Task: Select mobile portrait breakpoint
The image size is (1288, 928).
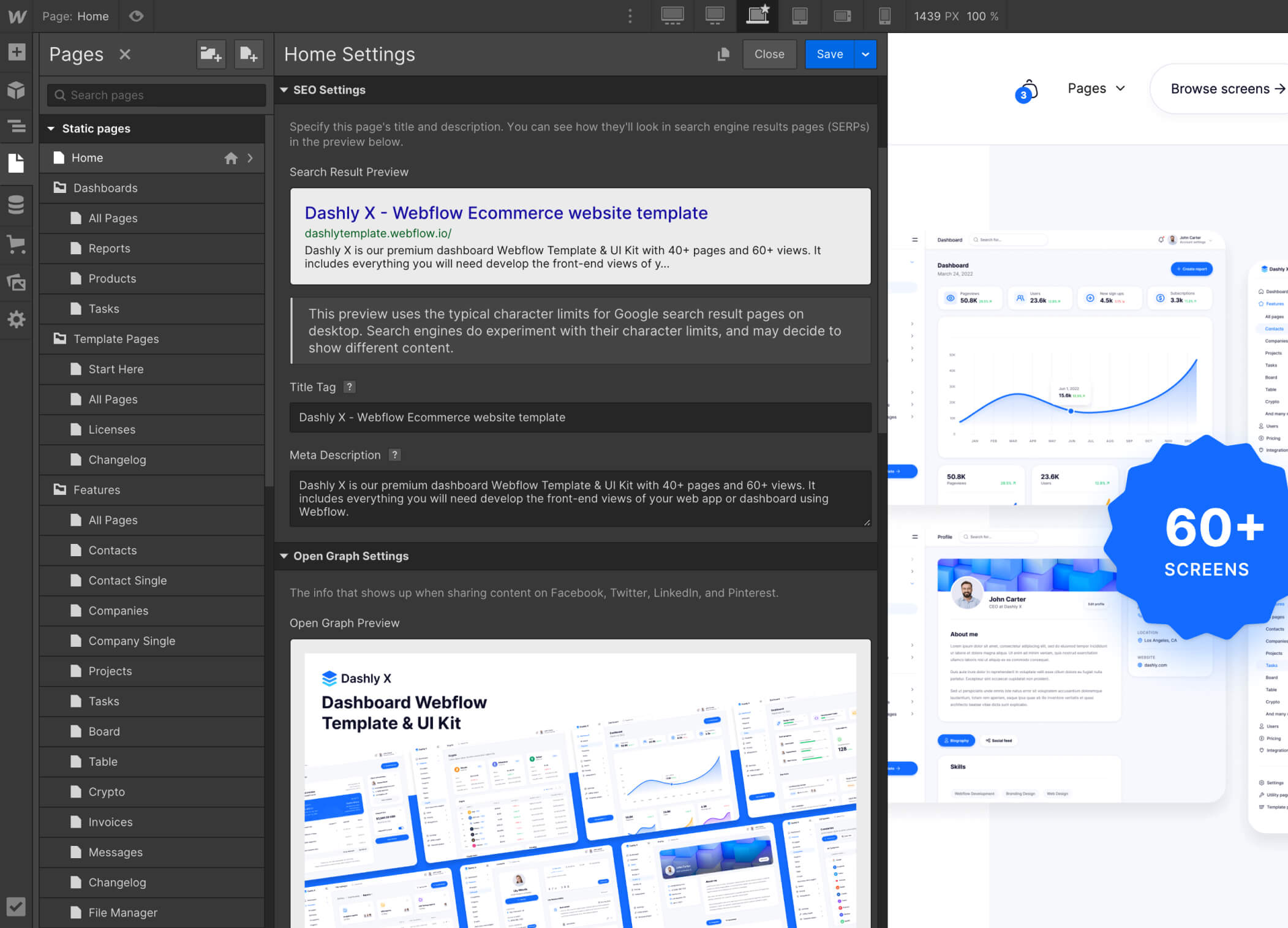Action: coord(884,16)
